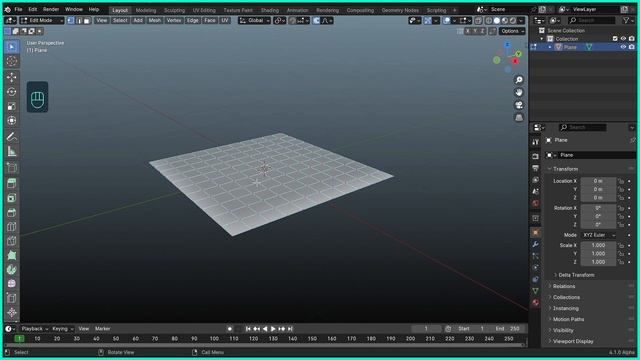The width and height of the screenshot is (640, 360).
Task: Open the Render properties tab
Action: coord(536,156)
